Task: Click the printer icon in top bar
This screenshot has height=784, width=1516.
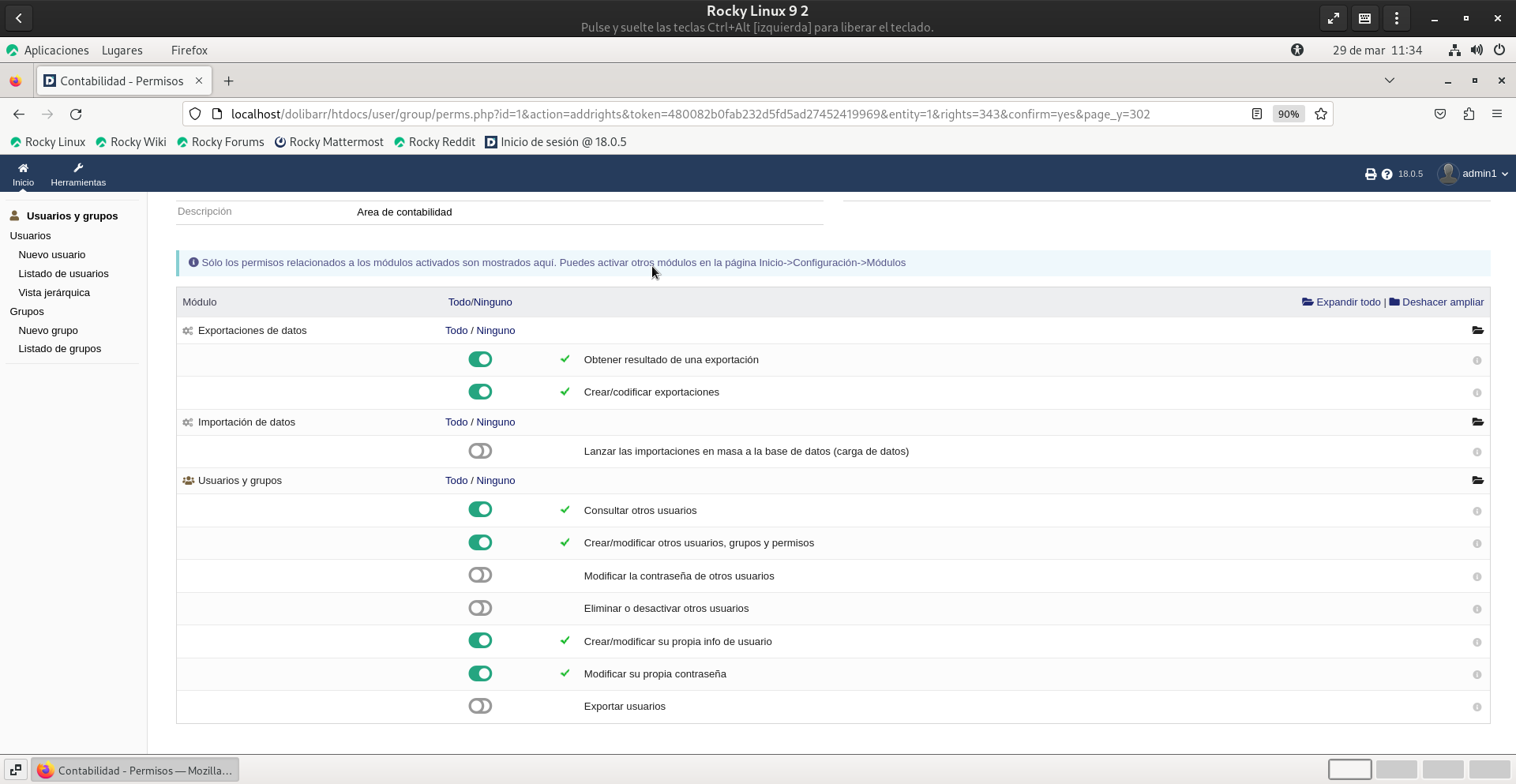Action: 1370,174
